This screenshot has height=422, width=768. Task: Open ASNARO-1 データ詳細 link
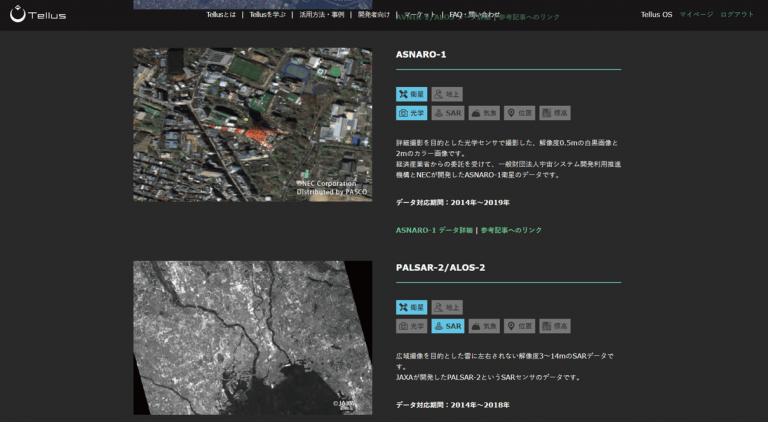434,230
